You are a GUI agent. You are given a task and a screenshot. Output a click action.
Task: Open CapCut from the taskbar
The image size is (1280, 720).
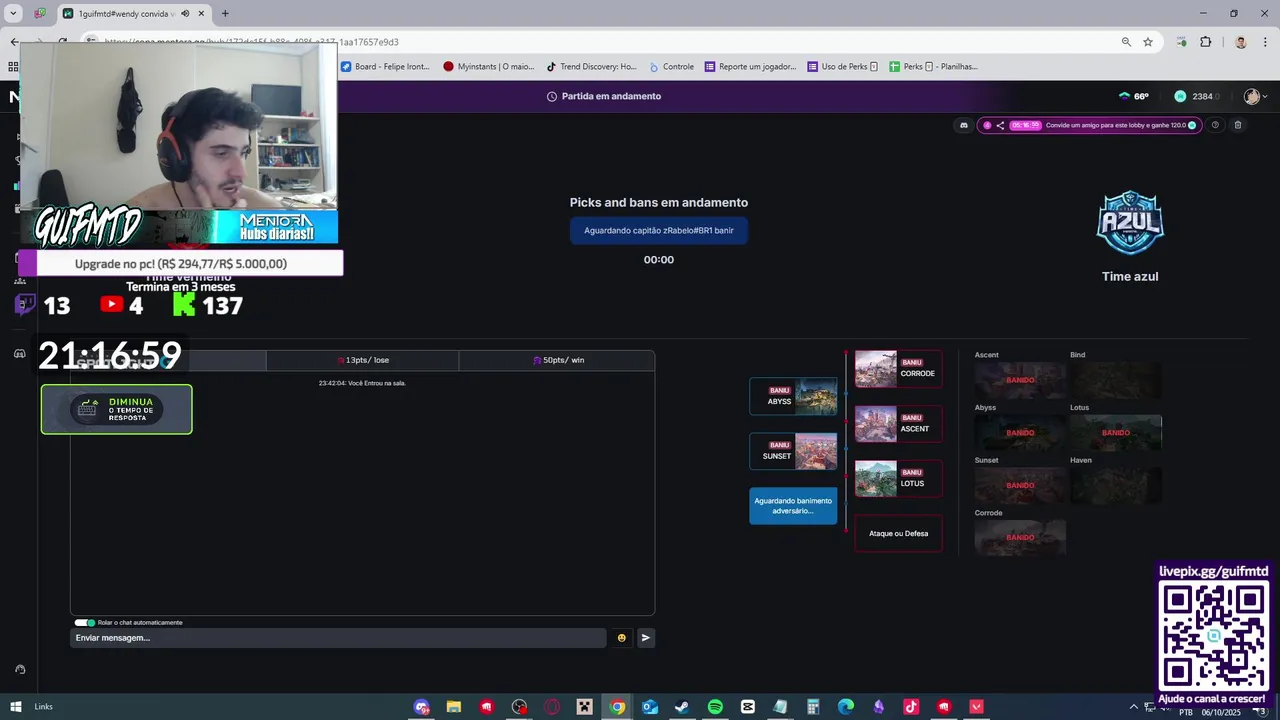pos(747,707)
